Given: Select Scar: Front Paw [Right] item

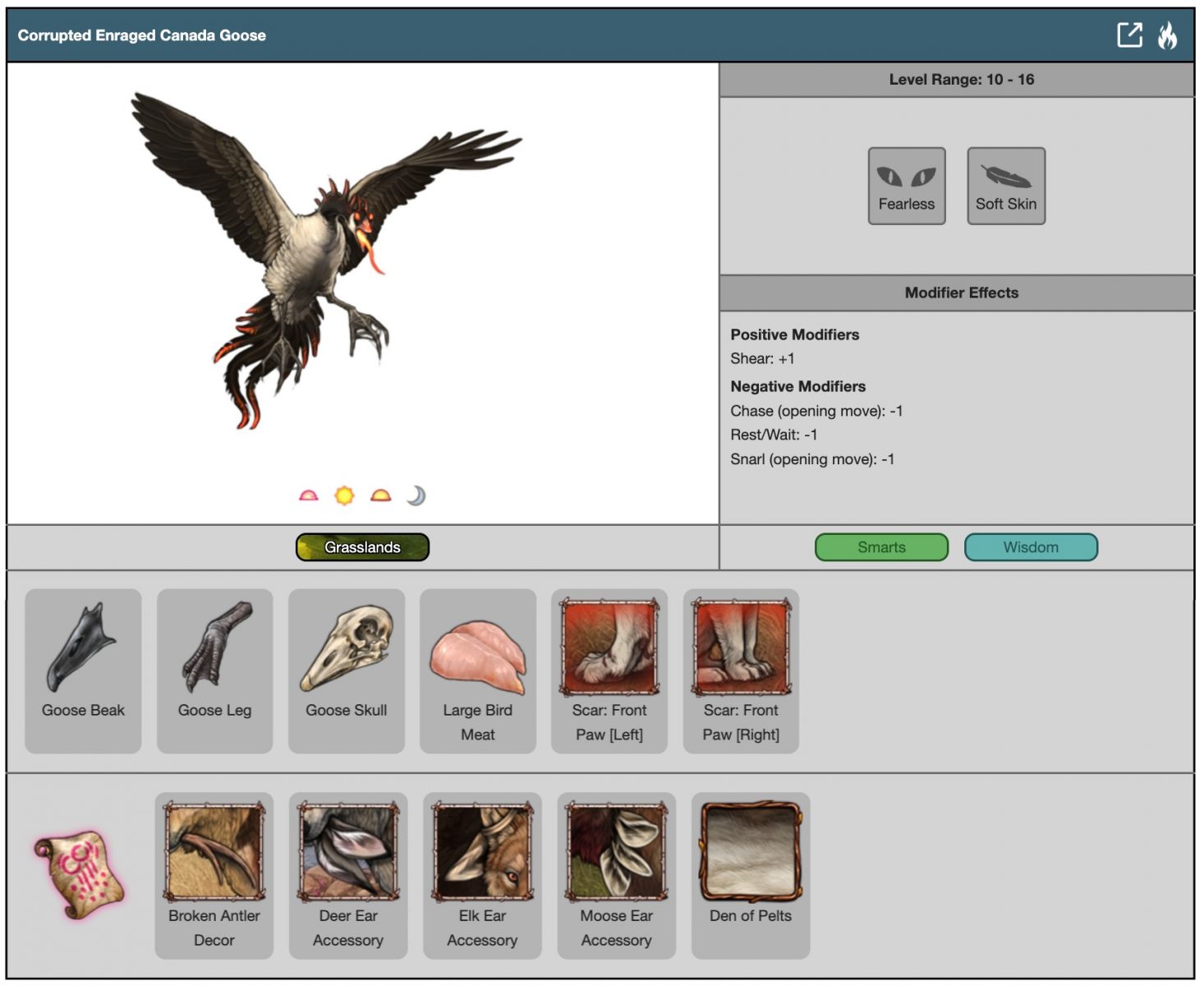Looking at the screenshot, I should coord(740,670).
